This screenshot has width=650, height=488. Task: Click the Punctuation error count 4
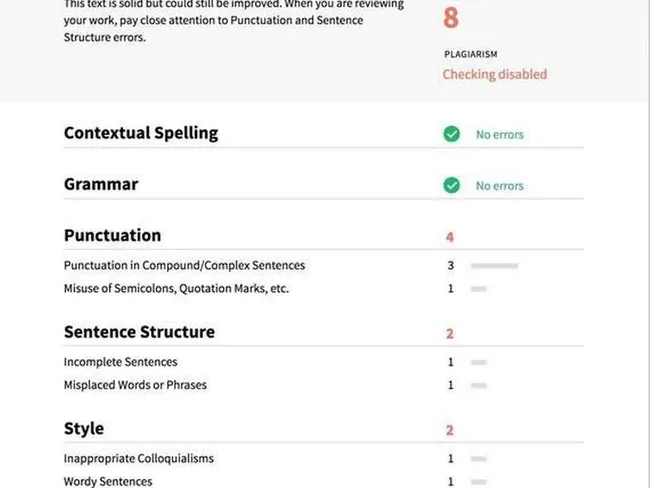tap(450, 237)
